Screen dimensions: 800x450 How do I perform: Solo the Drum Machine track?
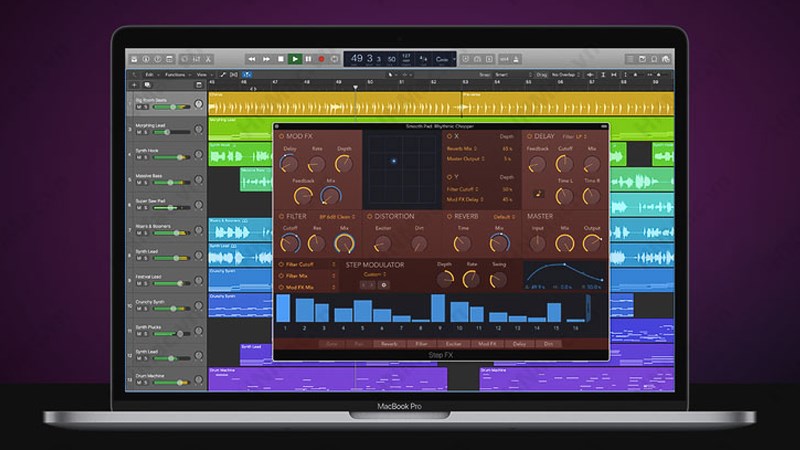point(145,383)
